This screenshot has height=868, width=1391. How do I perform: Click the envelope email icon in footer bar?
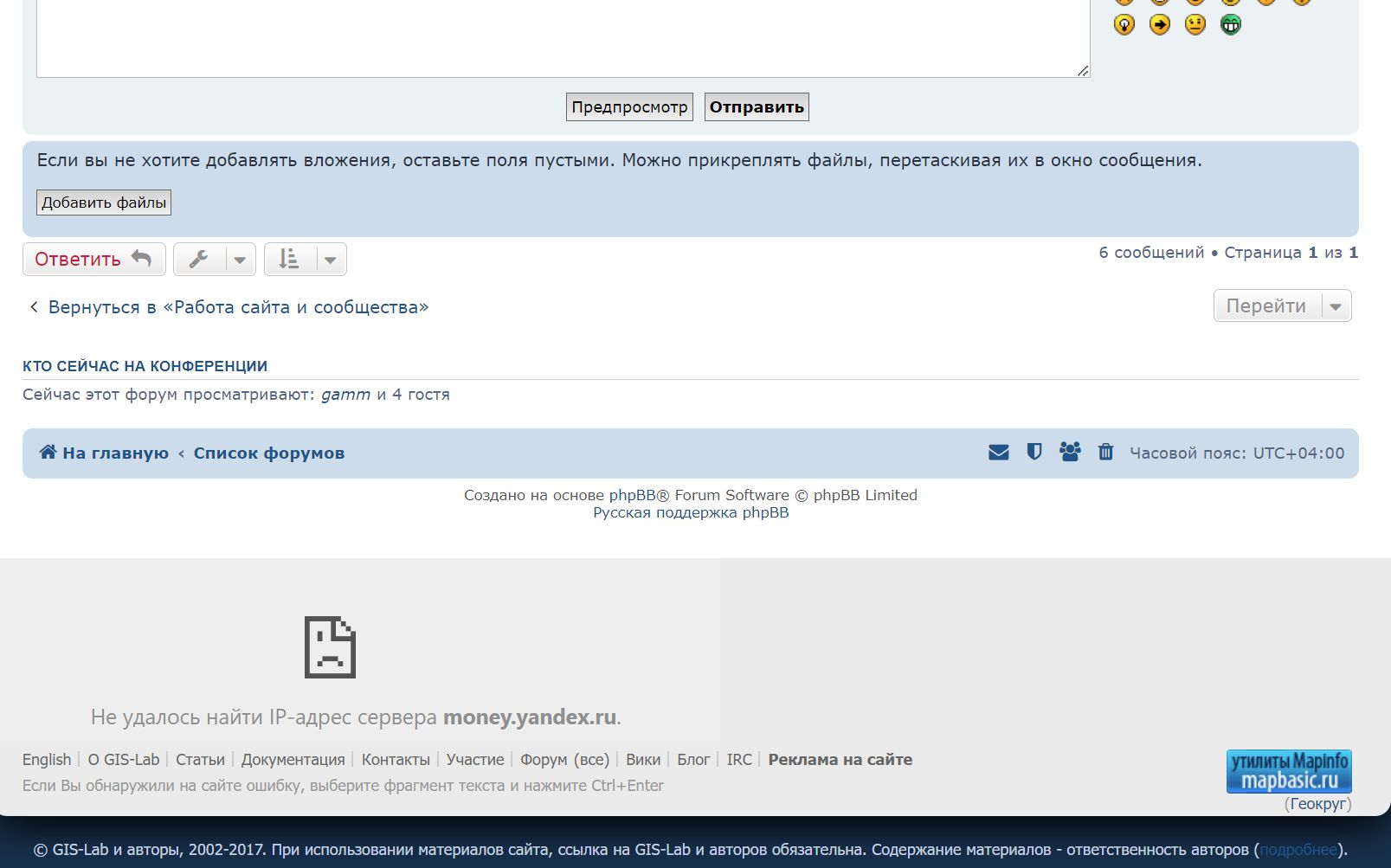(x=998, y=452)
